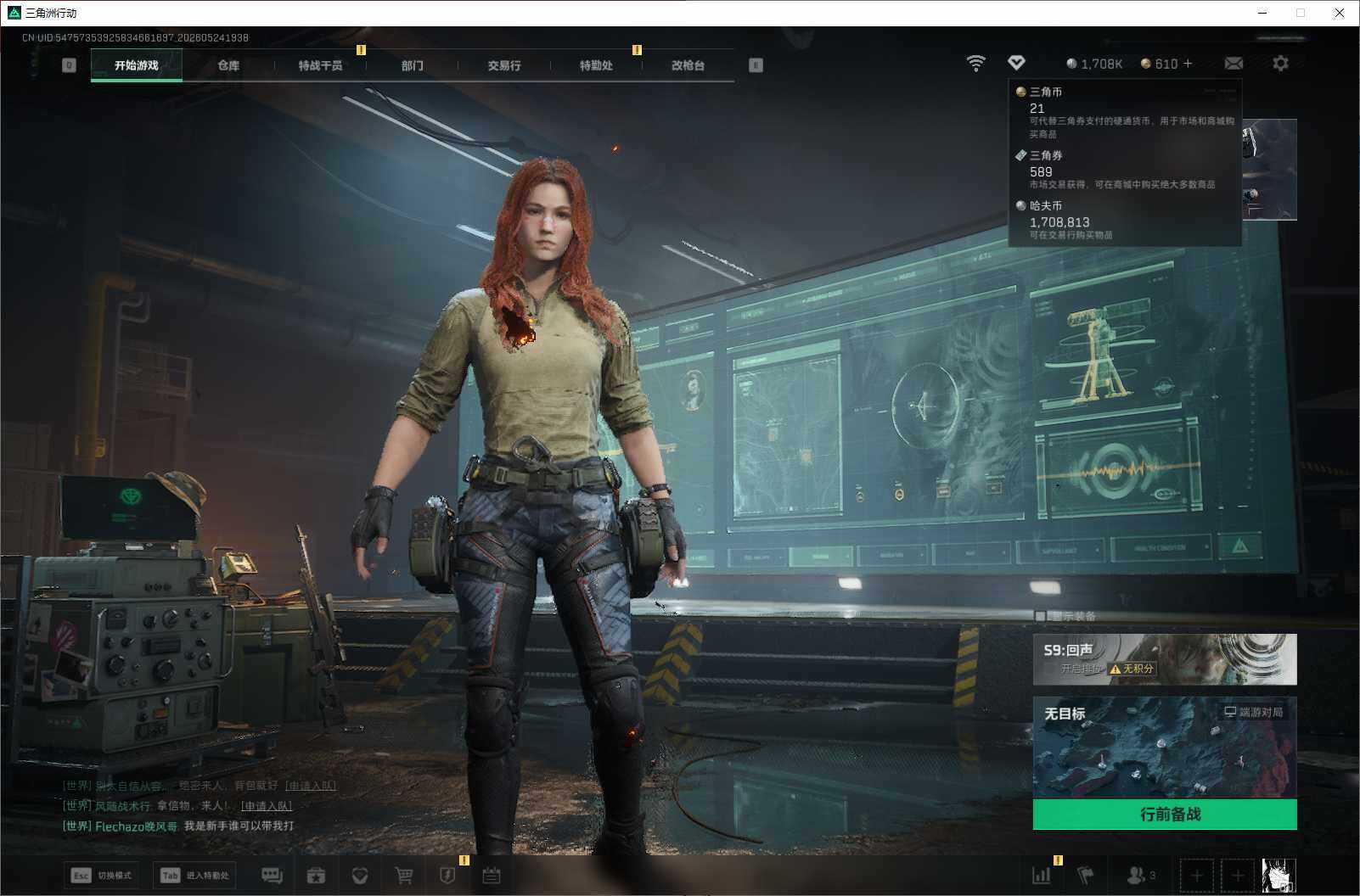Screen dimensions: 1360x896
Task: Click the diamond currency details icon
Action: point(1016,63)
